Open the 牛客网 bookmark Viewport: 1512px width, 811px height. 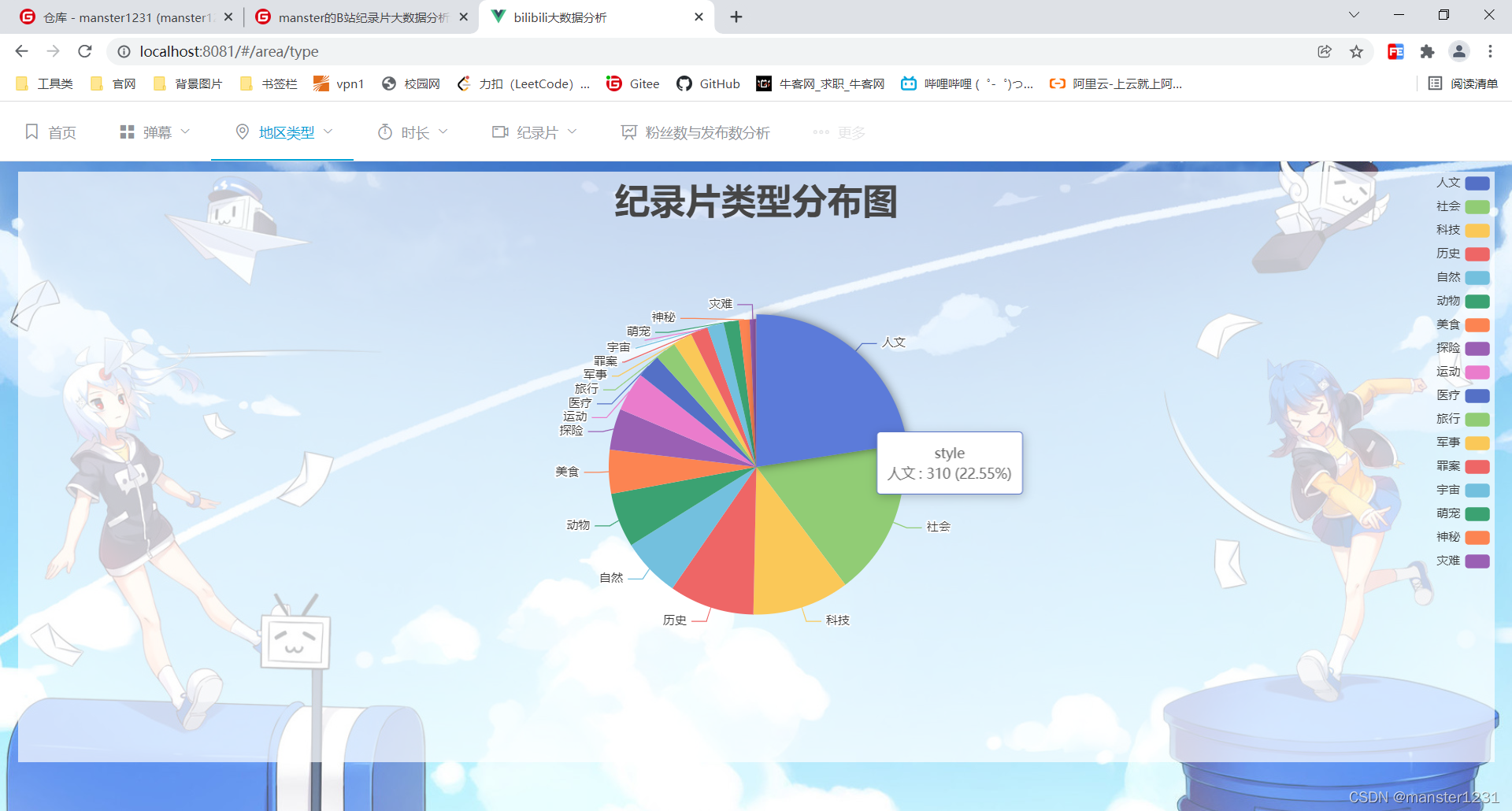[x=821, y=83]
